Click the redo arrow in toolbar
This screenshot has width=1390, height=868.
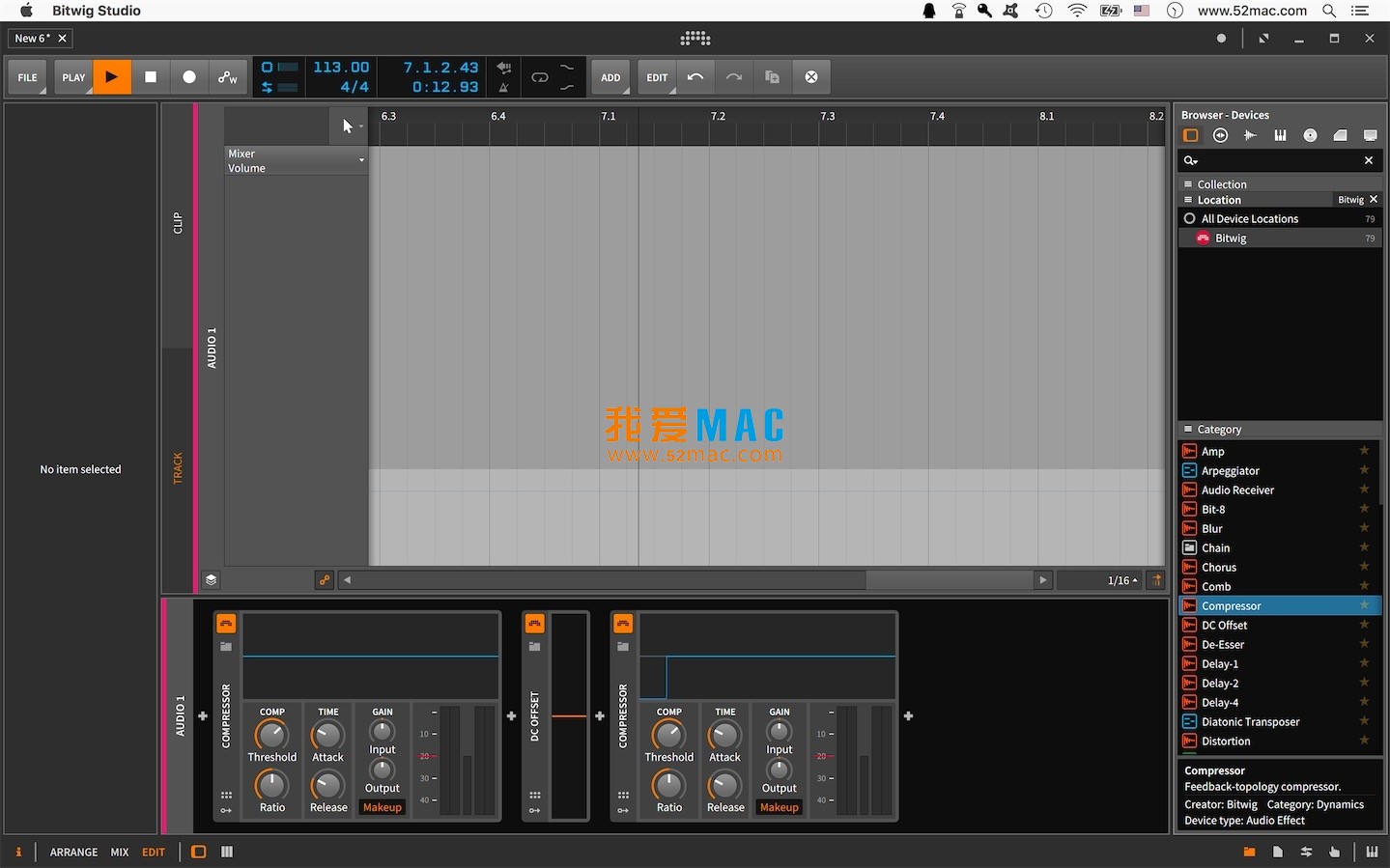point(734,77)
